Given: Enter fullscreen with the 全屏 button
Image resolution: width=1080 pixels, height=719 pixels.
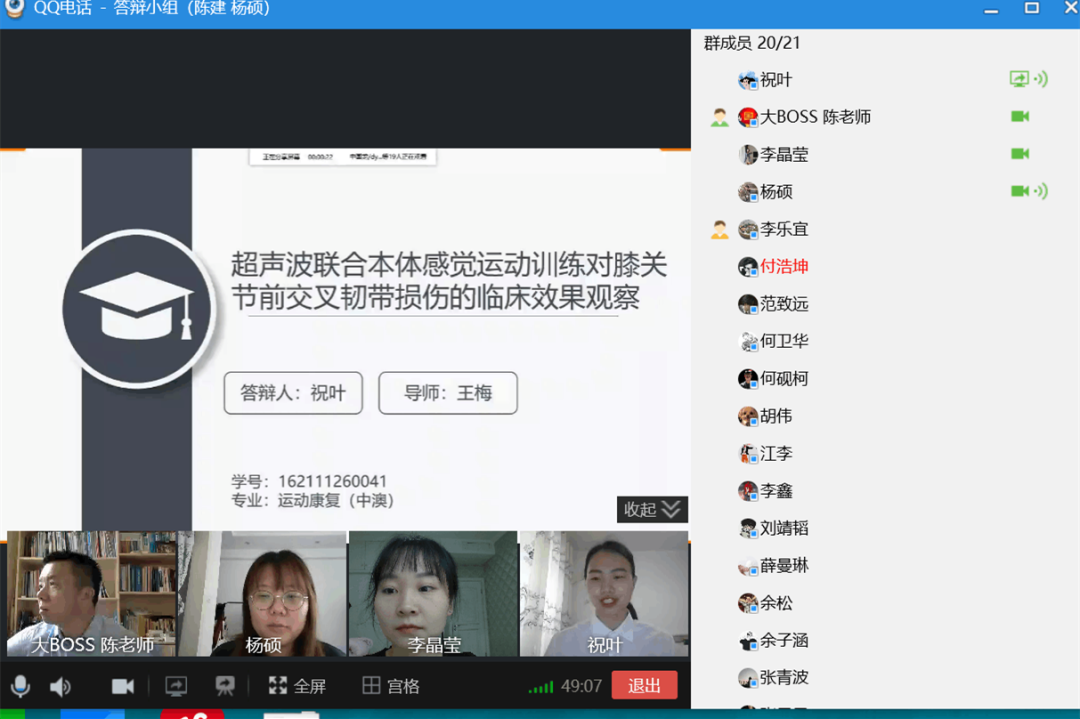Looking at the screenshot, I should tap(298, 686).
